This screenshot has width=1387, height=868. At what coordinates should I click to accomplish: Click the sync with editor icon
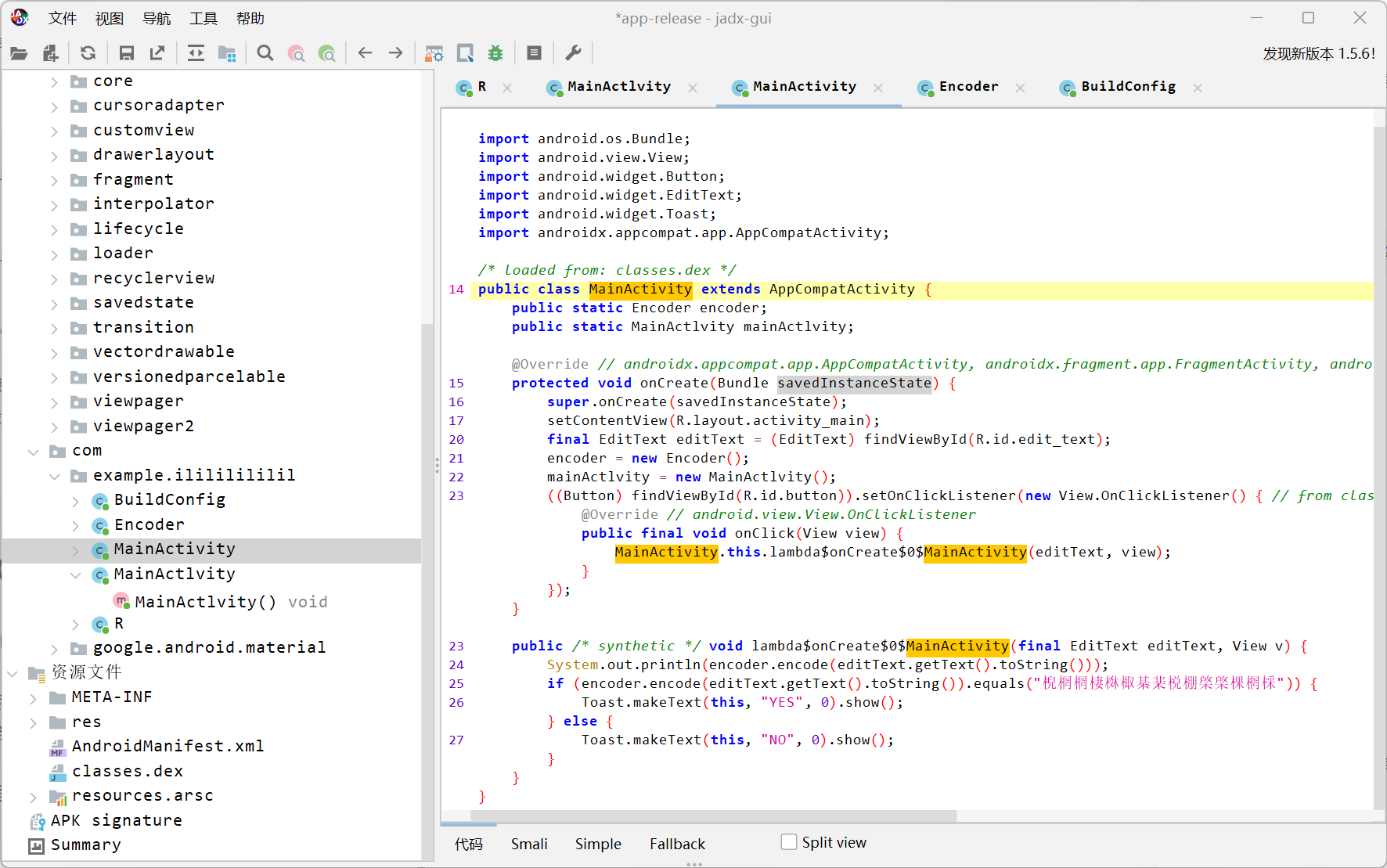click(196, 53)
